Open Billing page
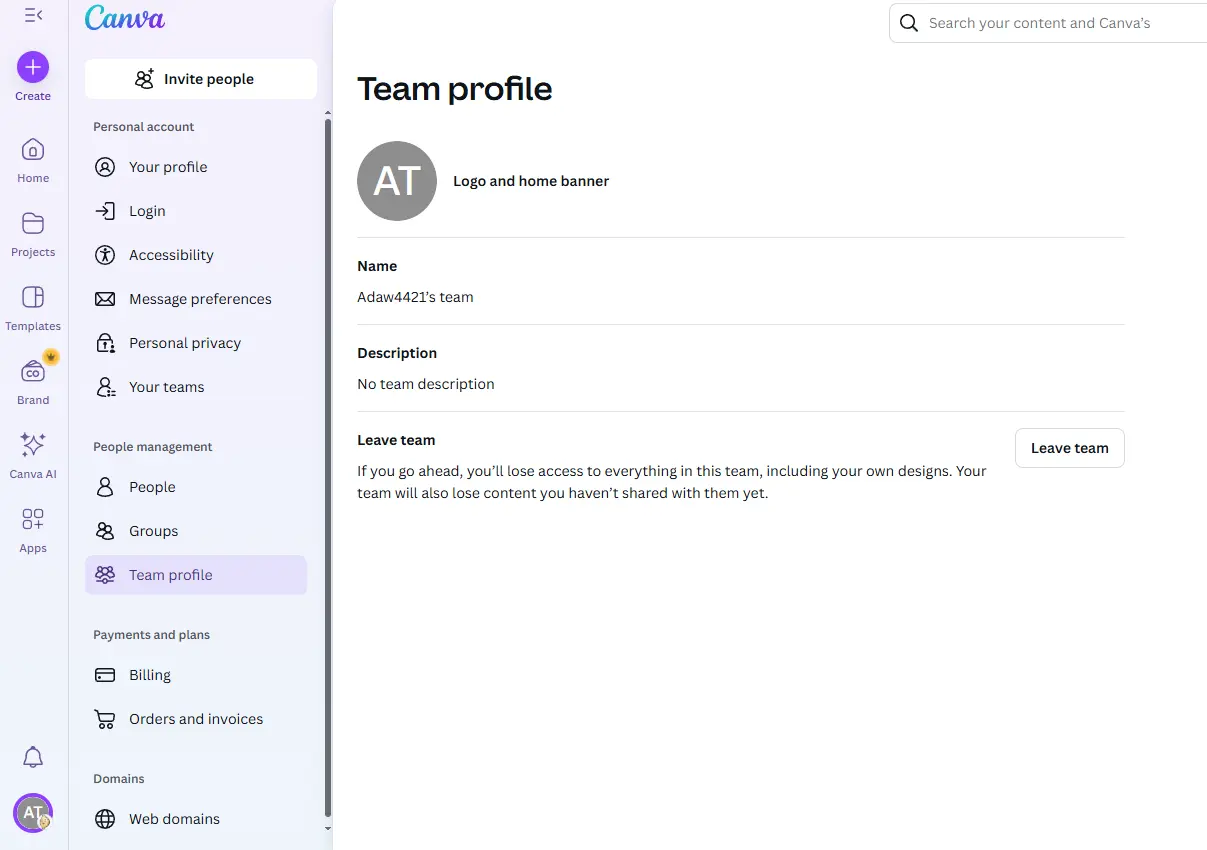Image resolution: width=1207 pixels, height=850 pixels. tap(196, 675)
